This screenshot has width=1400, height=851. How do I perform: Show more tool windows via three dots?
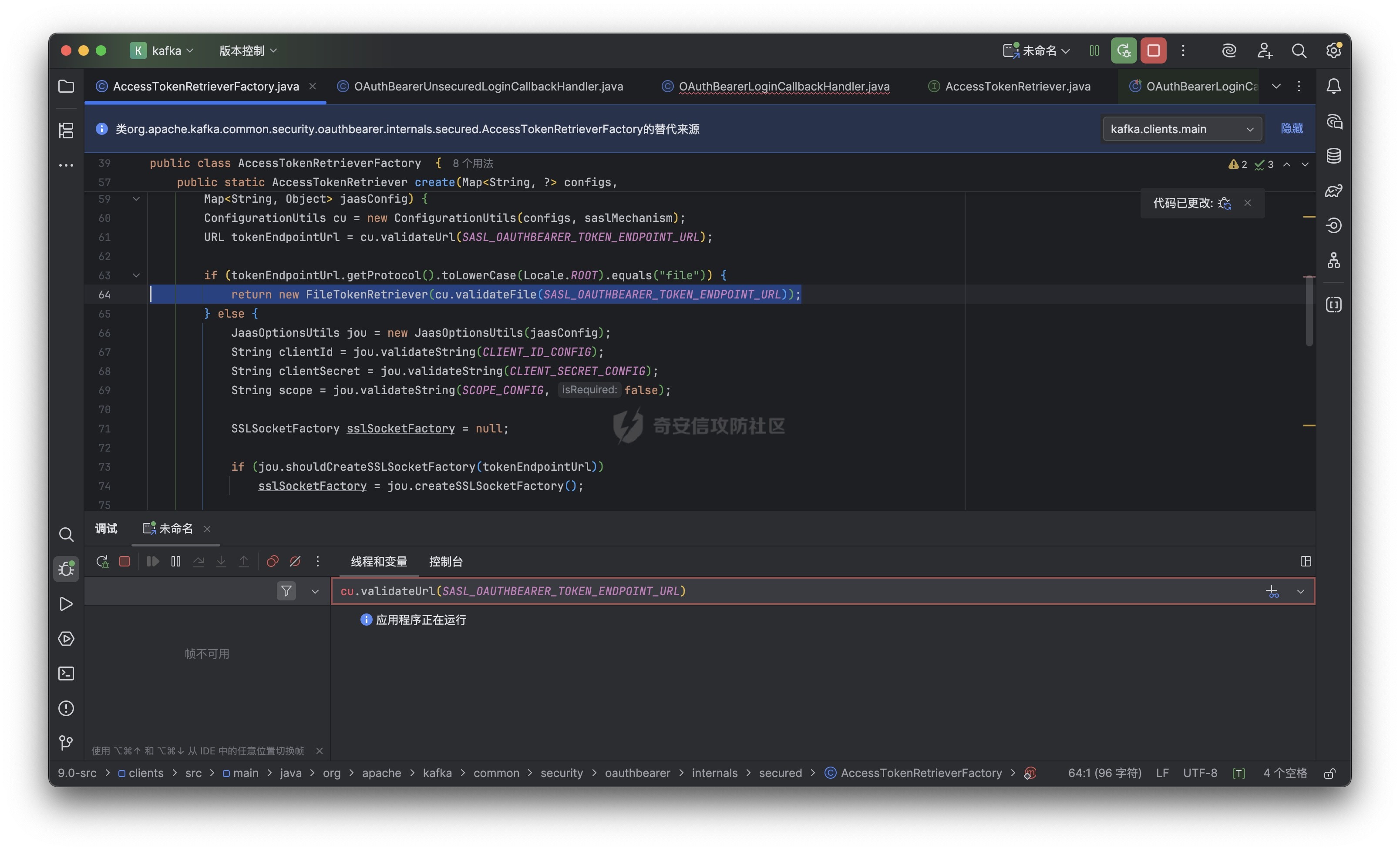66,165
